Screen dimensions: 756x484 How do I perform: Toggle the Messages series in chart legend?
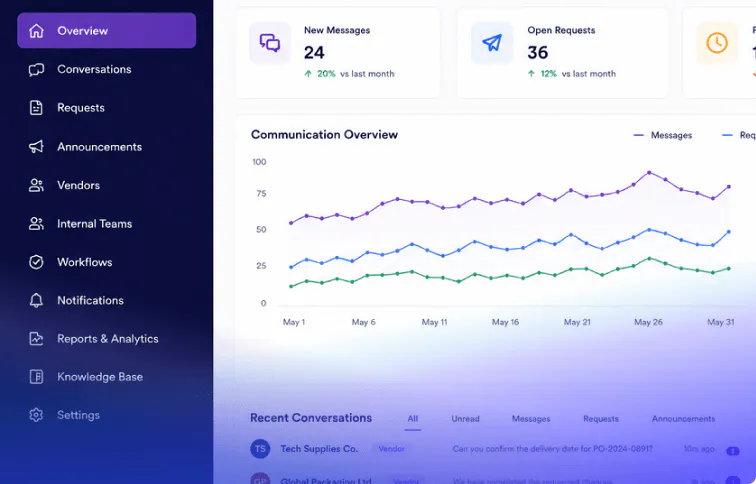[x=663, y=135]
